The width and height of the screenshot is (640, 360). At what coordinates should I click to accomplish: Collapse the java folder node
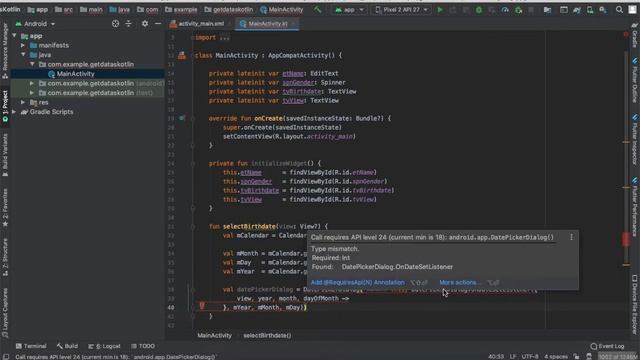click(x=24, y=55)
